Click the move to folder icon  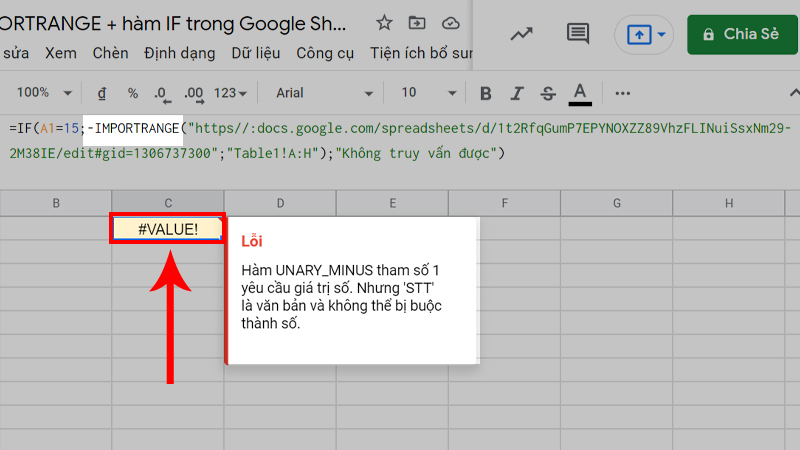tap(417, 23)
